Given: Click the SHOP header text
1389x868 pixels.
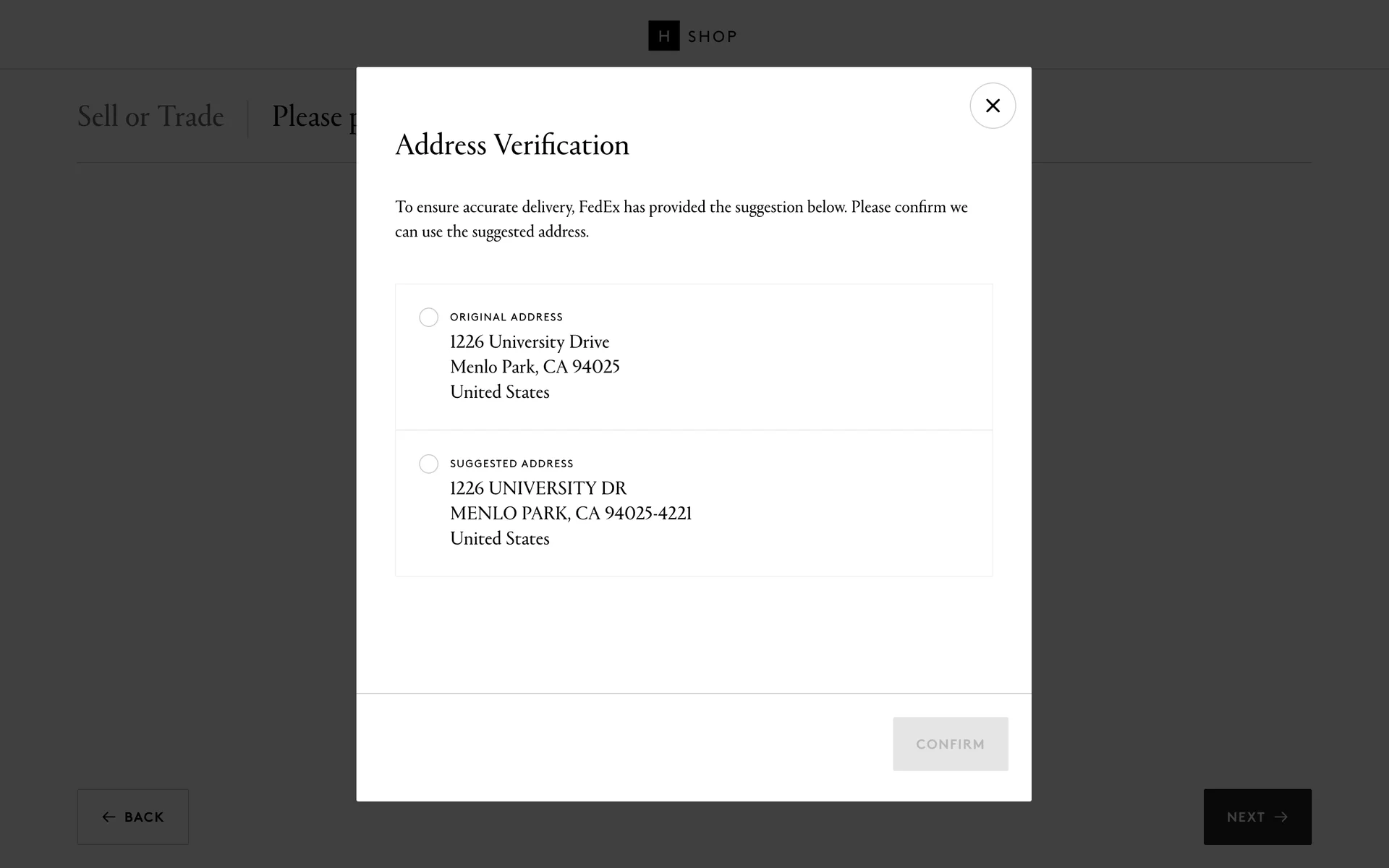Looking at the screenshot, I should pos(712,37).
